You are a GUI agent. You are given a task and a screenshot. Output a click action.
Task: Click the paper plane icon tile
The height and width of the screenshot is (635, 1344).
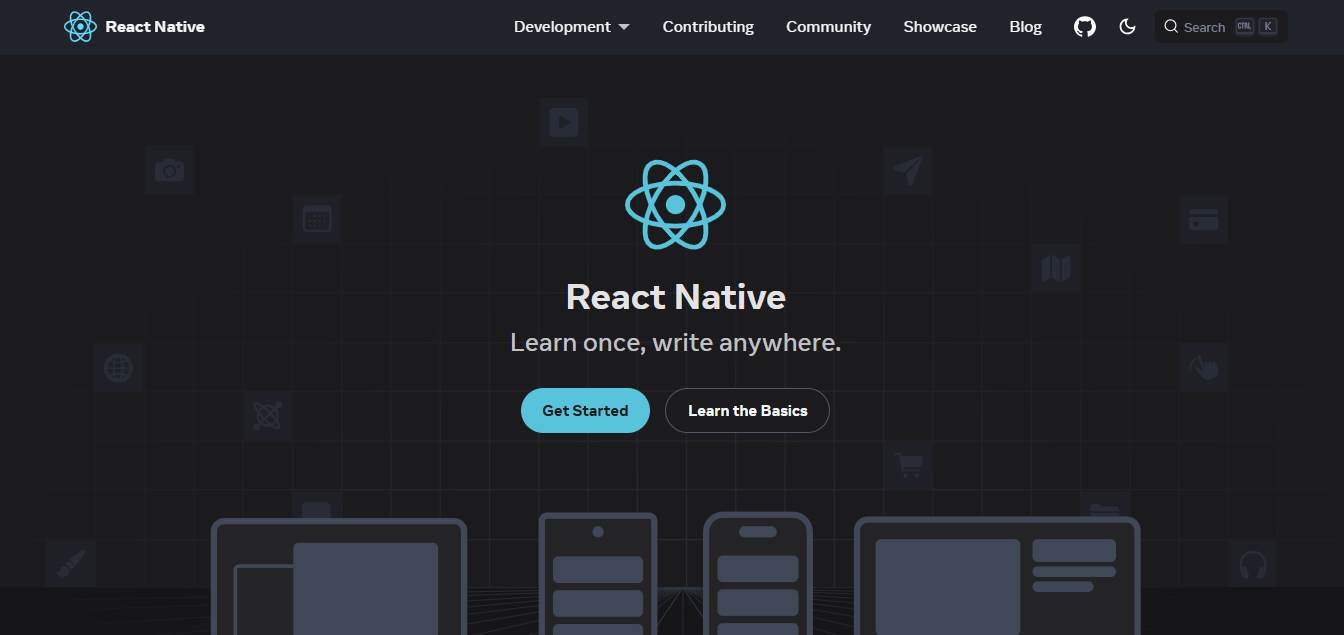coord(907,171)
